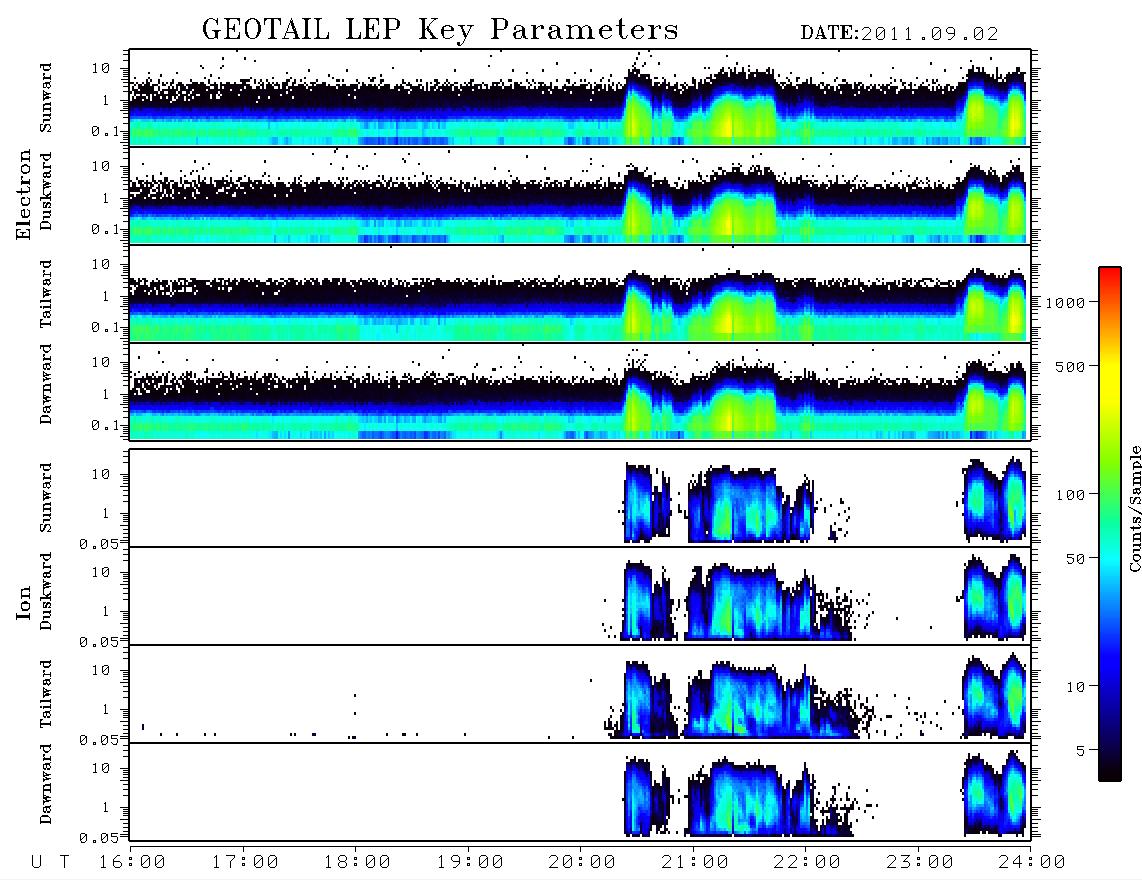Click the "23:00" time tick label

920,863
